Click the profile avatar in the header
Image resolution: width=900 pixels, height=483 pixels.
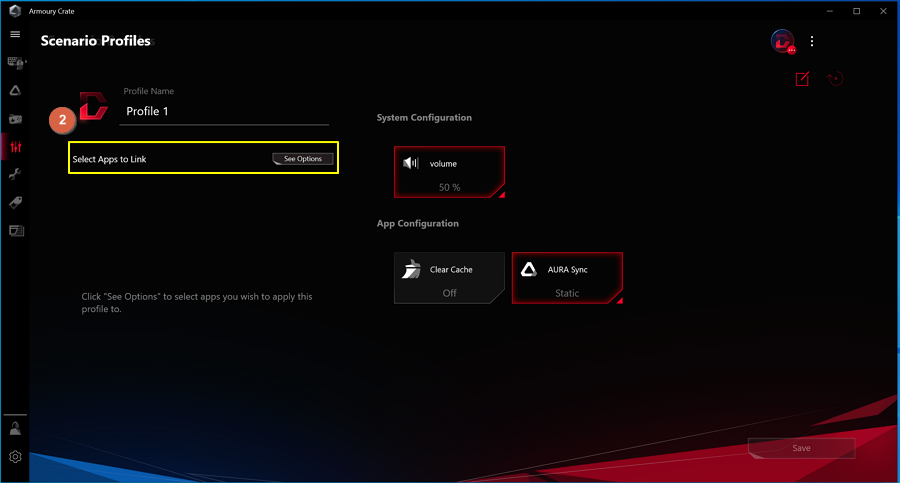click(782, 41)
